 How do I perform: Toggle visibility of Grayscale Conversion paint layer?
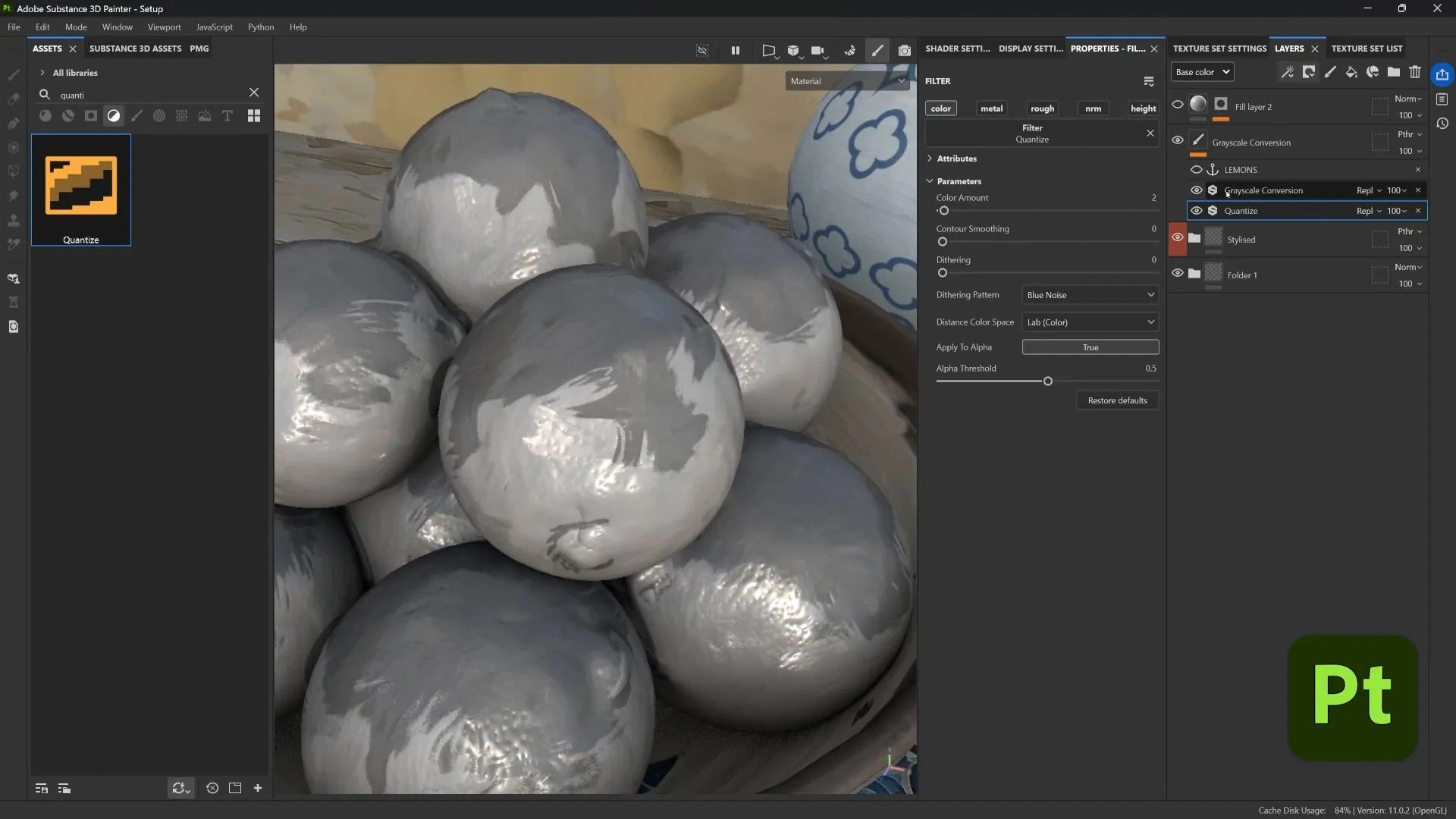[1178, 140]
